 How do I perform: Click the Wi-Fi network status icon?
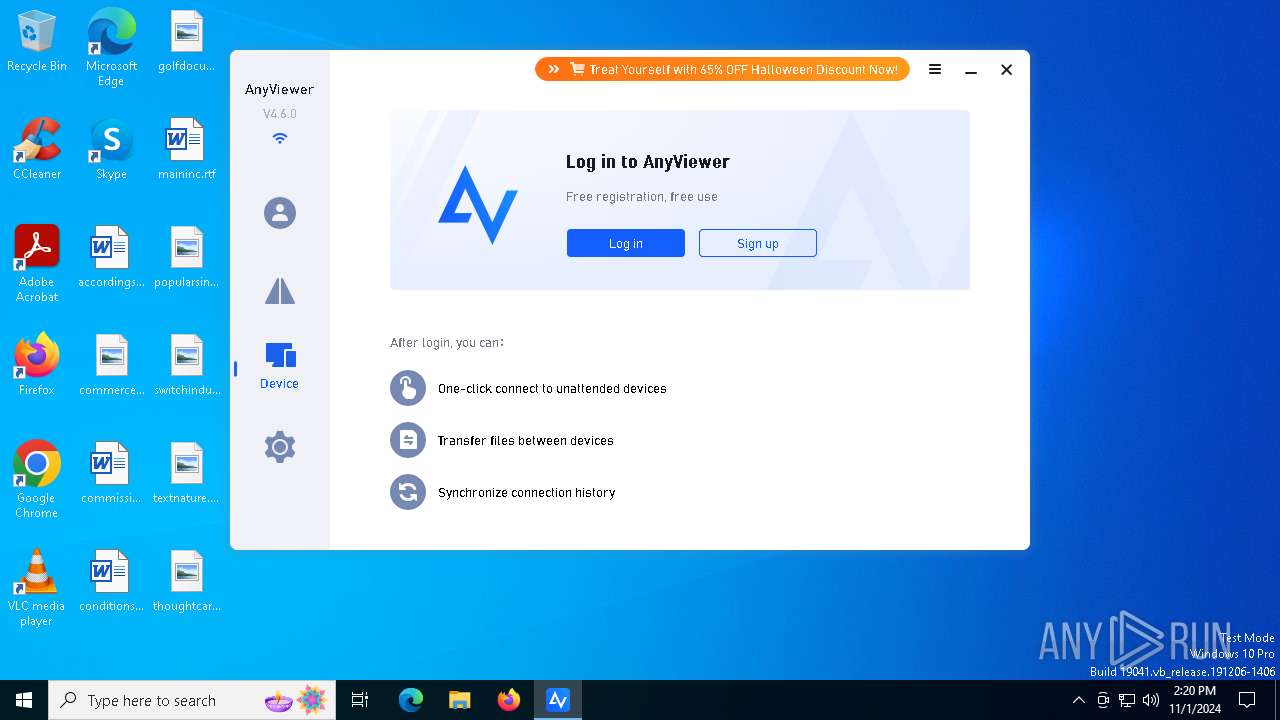[280, 138]
